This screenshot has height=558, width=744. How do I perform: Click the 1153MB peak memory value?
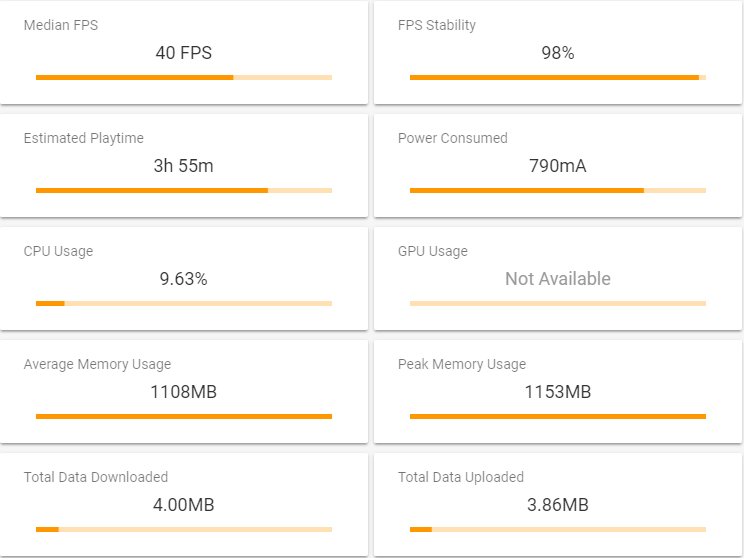point(558,391)
